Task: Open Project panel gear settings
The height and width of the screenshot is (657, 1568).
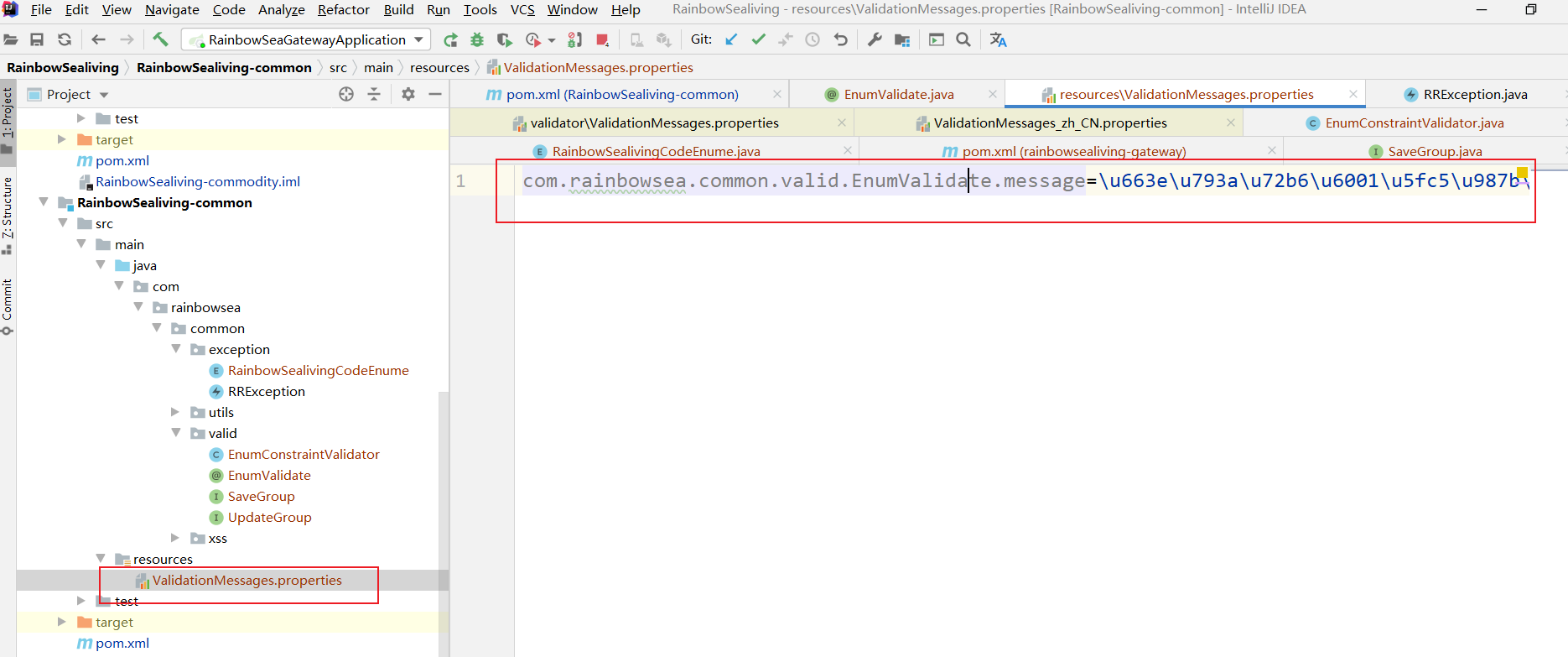Action: click(x=408, y=94)
